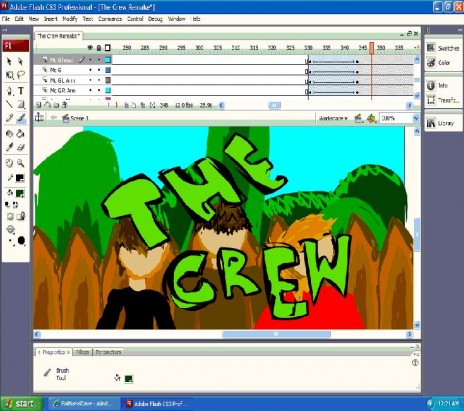Image resolution: width=464 pixels, height=411 pixels.
Task: Select the Mc GL Arm layer
Action: click(x=62, y=80)
